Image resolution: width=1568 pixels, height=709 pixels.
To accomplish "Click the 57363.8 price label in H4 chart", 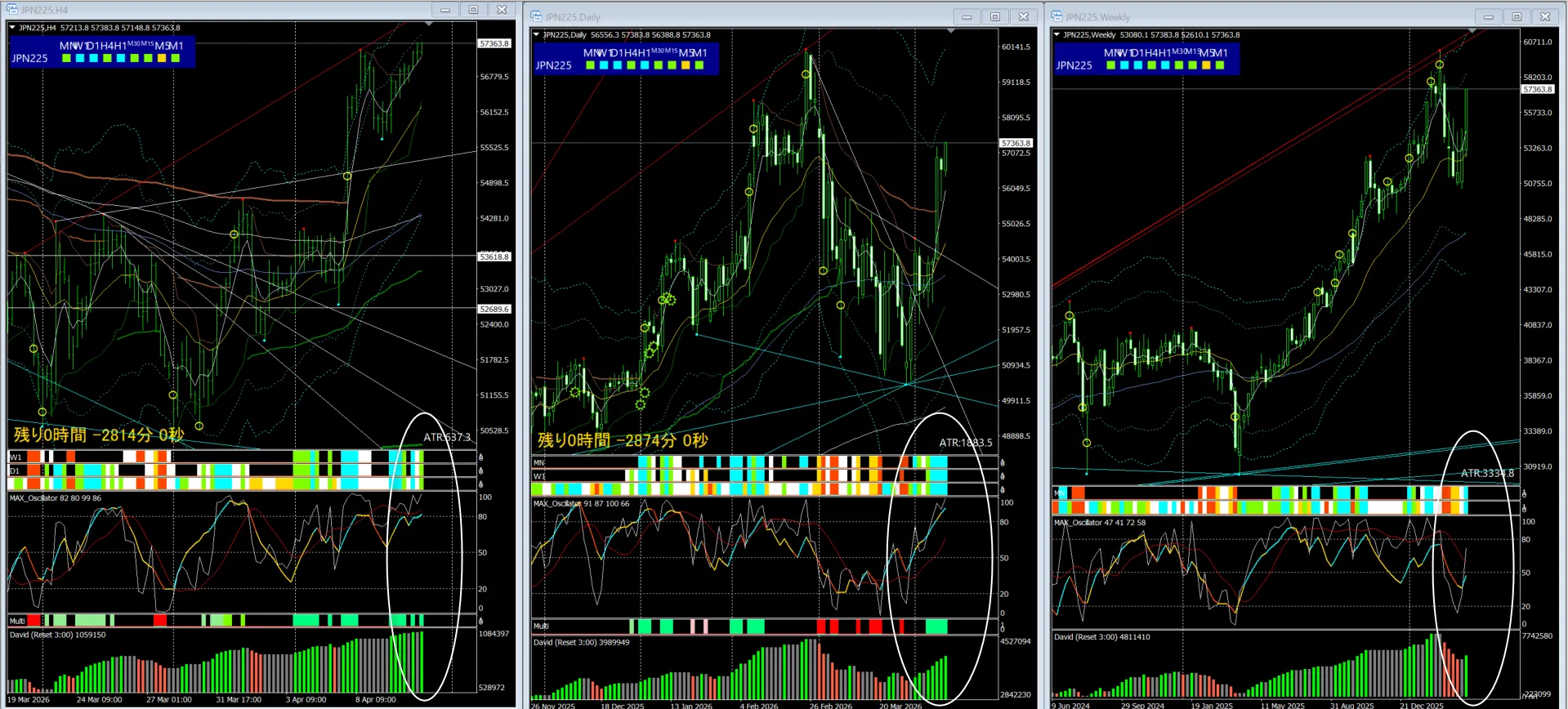I will click(x=494, y=43).
